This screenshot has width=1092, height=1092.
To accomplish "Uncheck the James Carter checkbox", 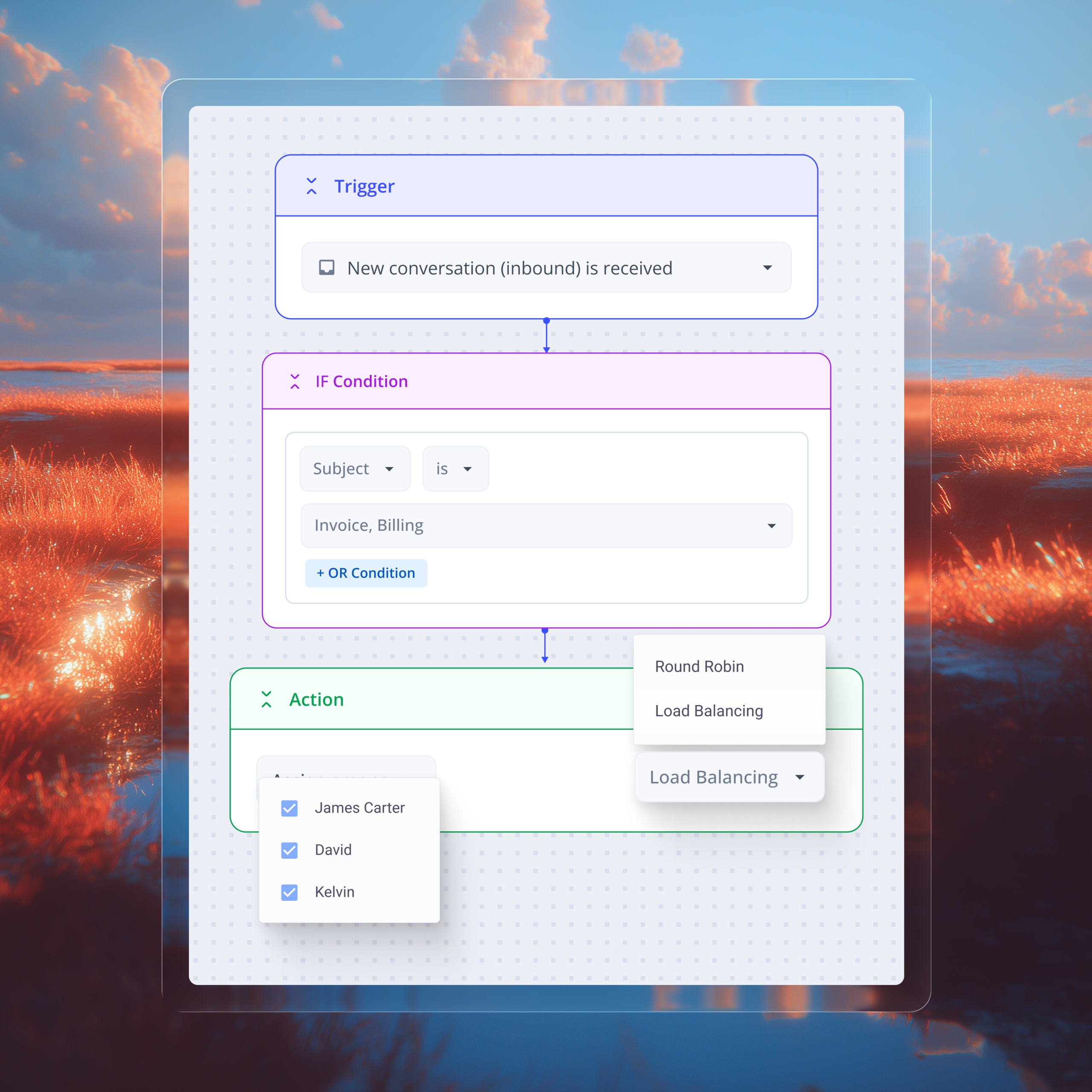I will tap(289, 807).
